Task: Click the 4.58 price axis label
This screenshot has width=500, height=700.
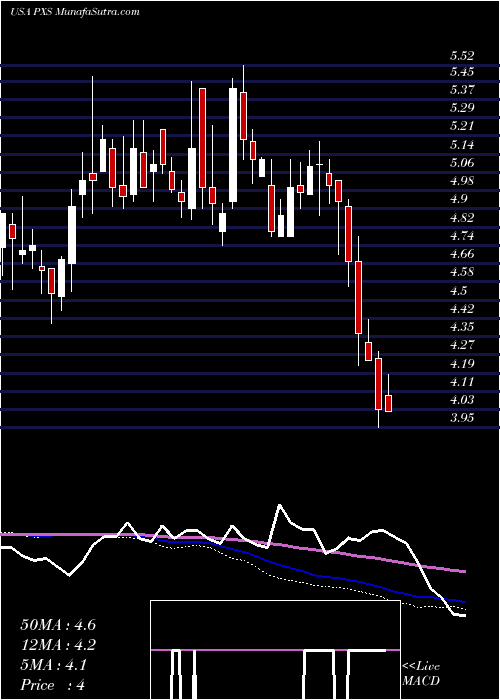Action: (x=462, y=272)
